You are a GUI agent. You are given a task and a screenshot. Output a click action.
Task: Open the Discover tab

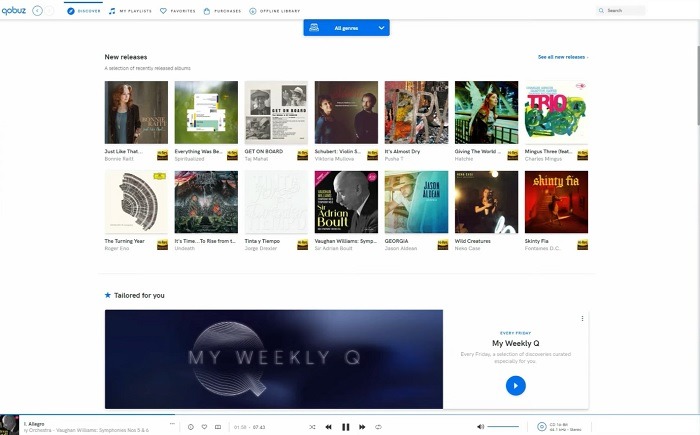pos(84,11)
